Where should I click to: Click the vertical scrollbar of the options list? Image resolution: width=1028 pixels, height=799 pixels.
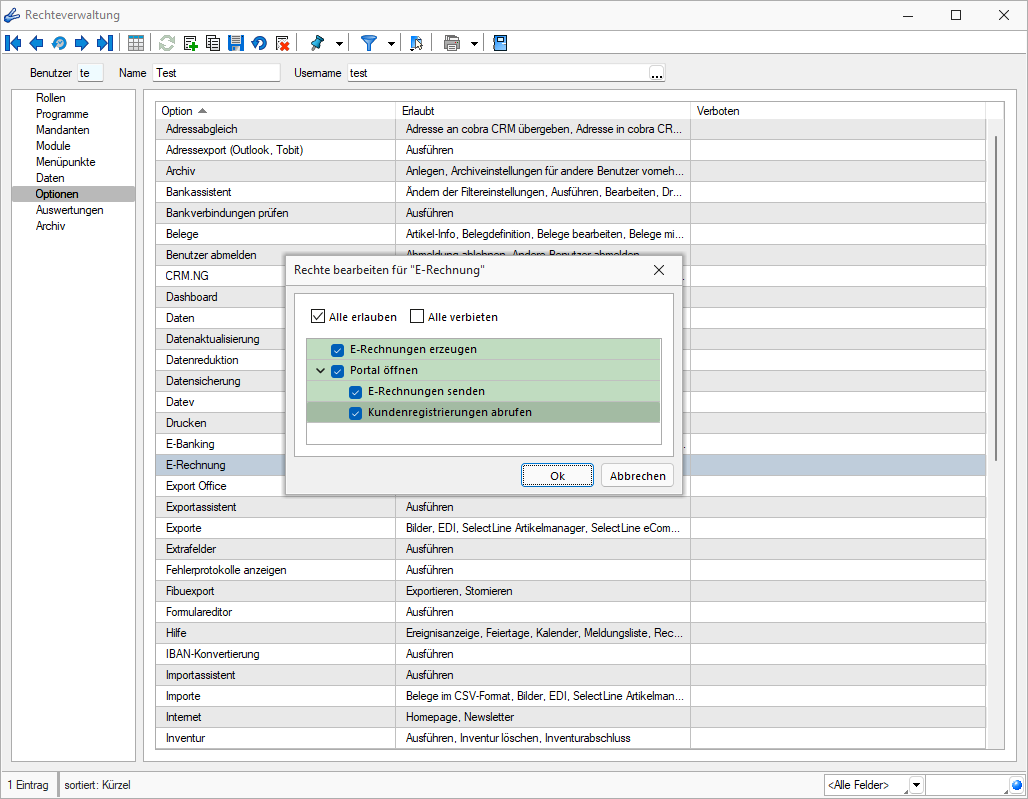[x=995, y=300]
